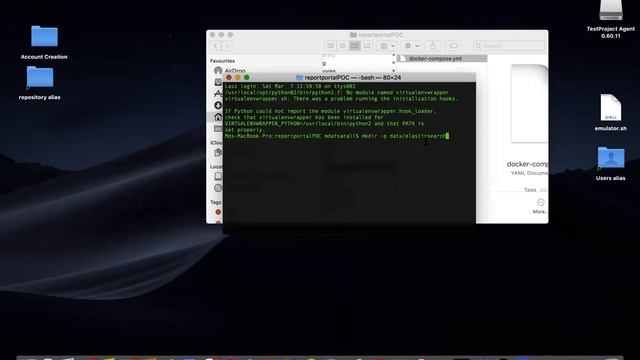Switch Finder to list view
Viewport: 640px width, 360px height.
point(342,46)
